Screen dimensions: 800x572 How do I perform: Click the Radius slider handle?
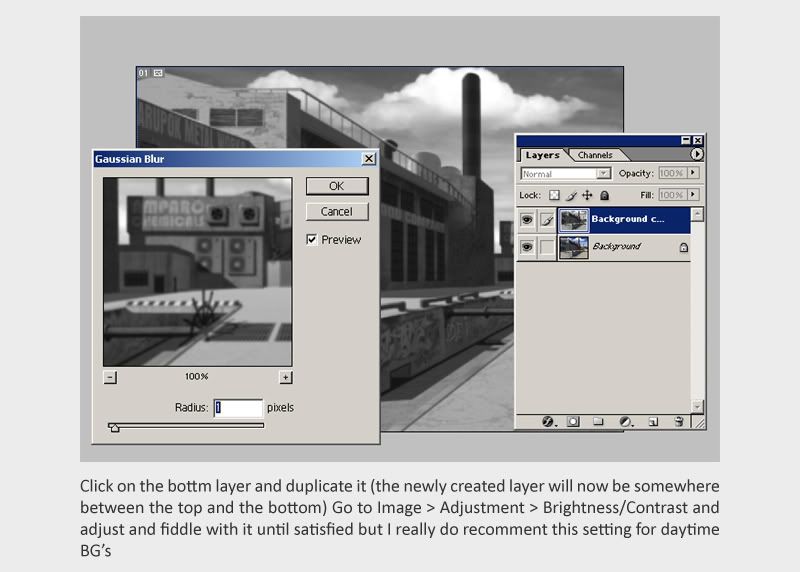pos(114,427)
